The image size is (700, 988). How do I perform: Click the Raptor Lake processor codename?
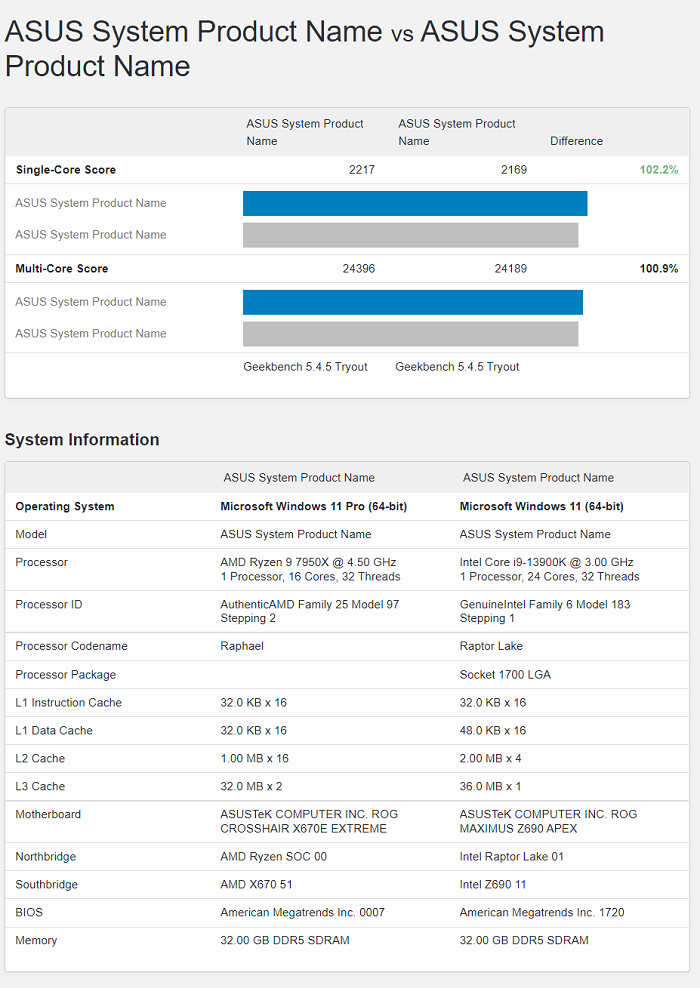491,646
